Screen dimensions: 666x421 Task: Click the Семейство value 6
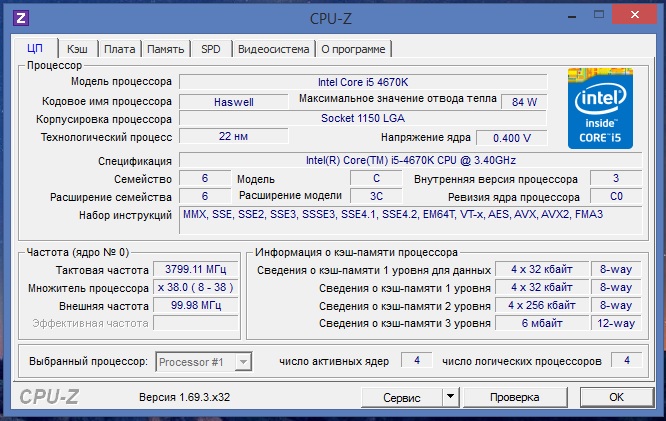(205, 178)
